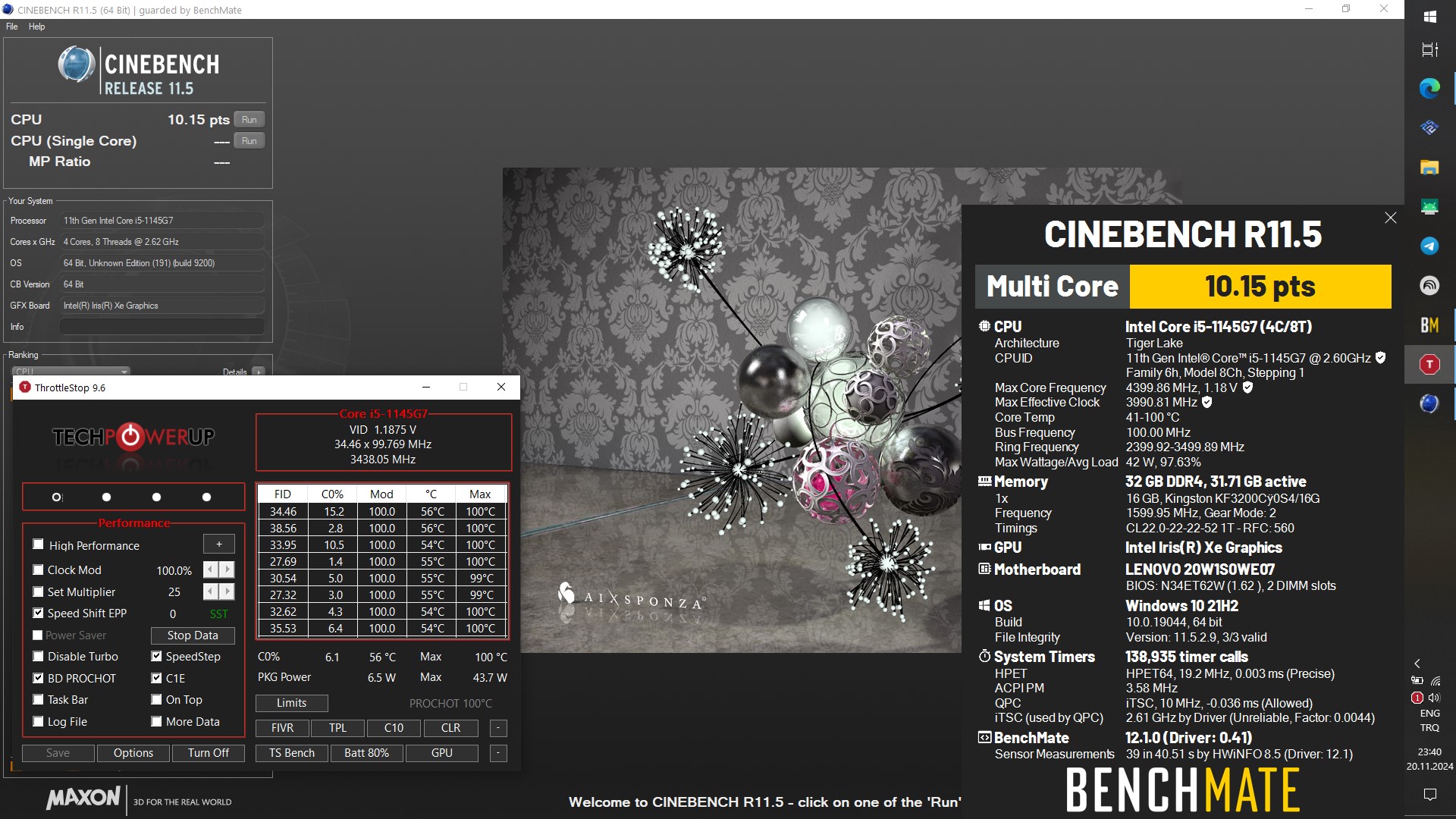The width and height of the screenshot is (1456, 819).
Task: Click the red ThrottleStop tray icon
Action: [x=1417, y=698]
